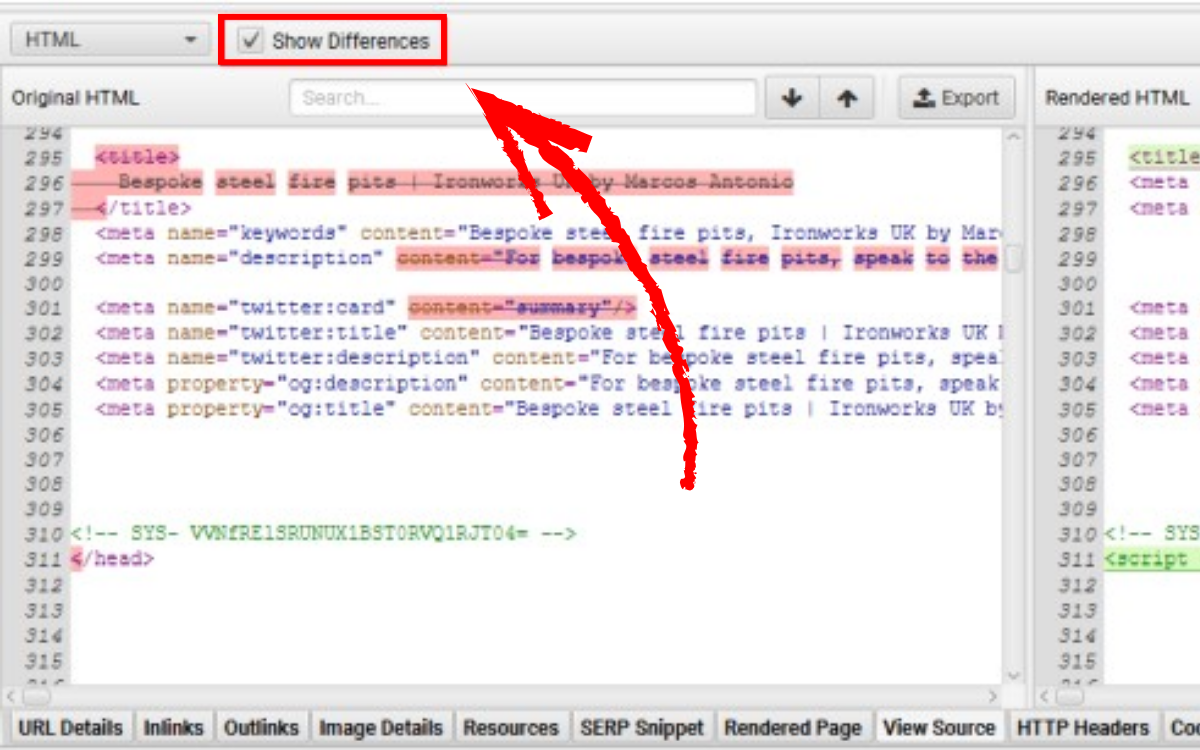The height and width of the screenshot is (750, 1200).
Task: Disable the Show Differences checkbox
Action: [x=249, y=39]
